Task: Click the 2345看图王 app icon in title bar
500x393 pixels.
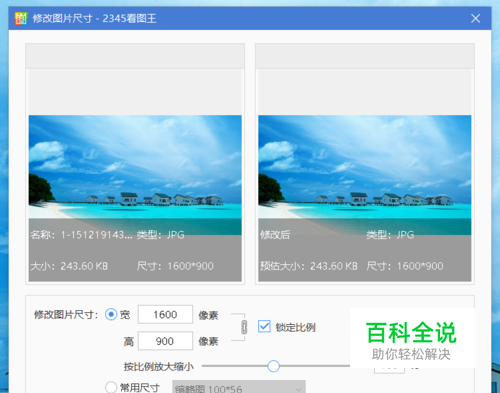Action: (21, 18)
